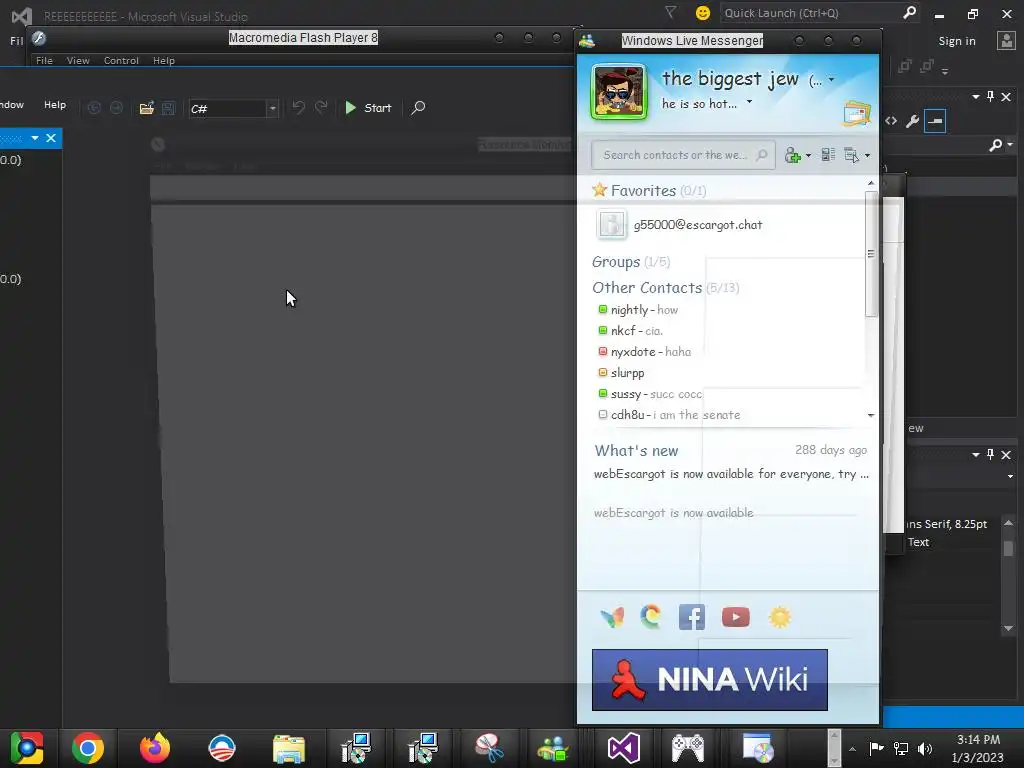The image size is (1024, 768).
Task: Open the Add a contact dropdown arrow
Action: pyautogui.click(x=808, y=155)
